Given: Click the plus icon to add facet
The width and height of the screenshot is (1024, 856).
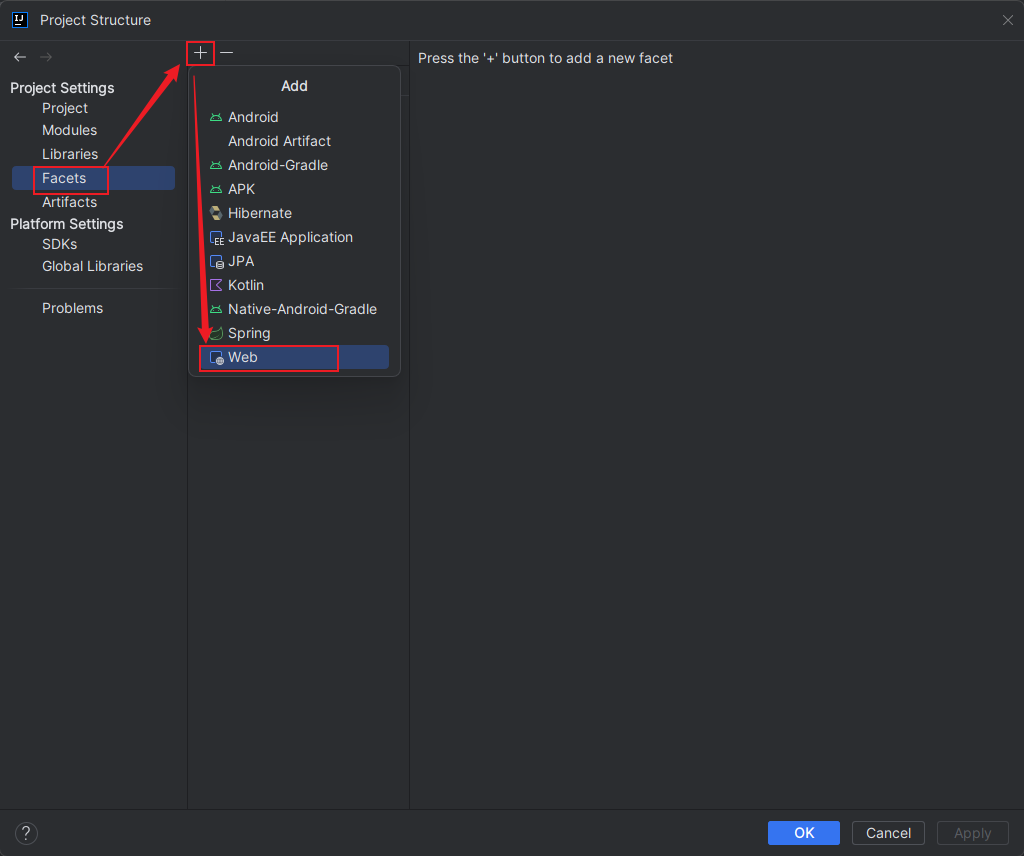Looking at the screenshot, I should (200, 53).
